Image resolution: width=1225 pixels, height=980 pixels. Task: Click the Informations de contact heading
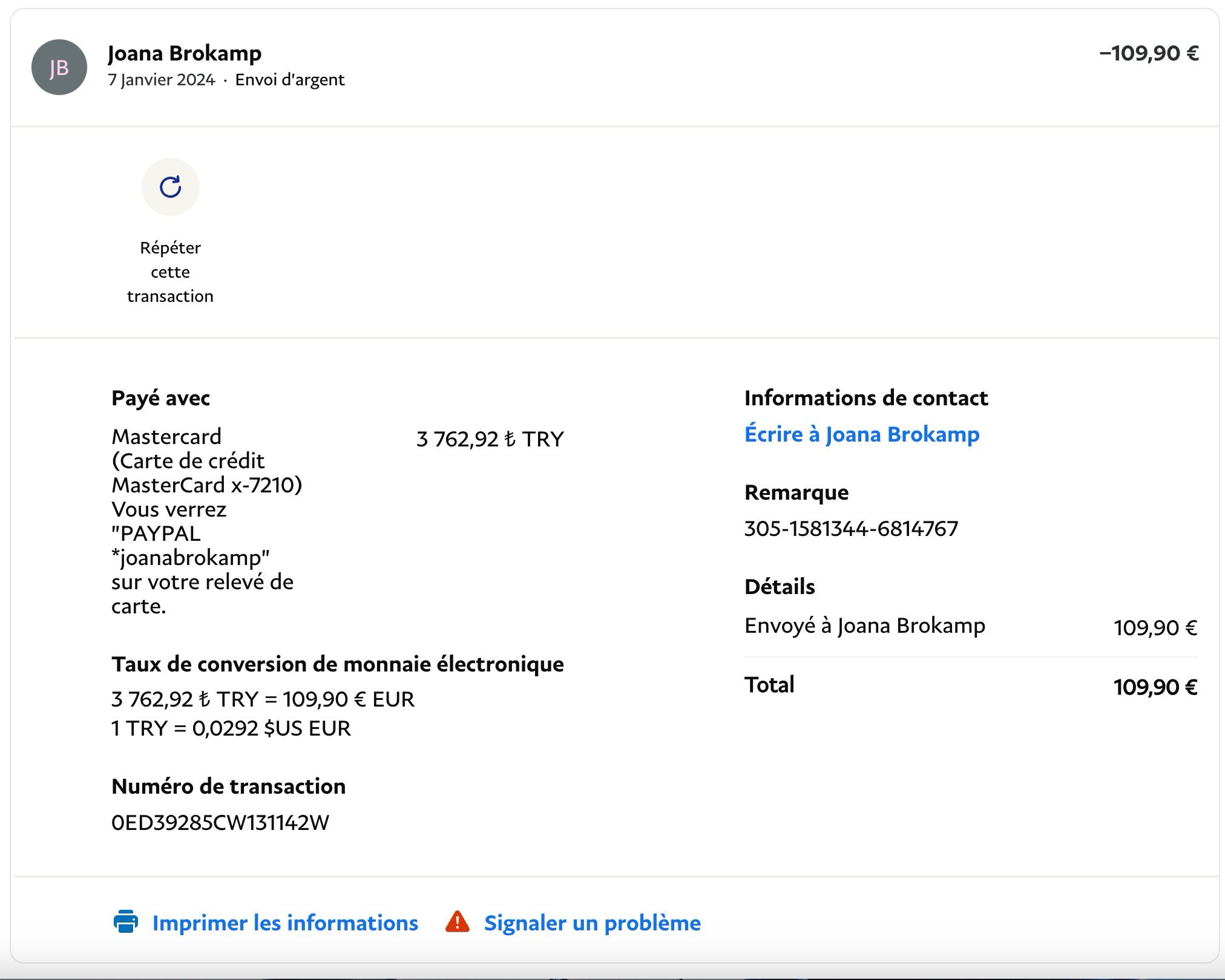click(865, 398)
